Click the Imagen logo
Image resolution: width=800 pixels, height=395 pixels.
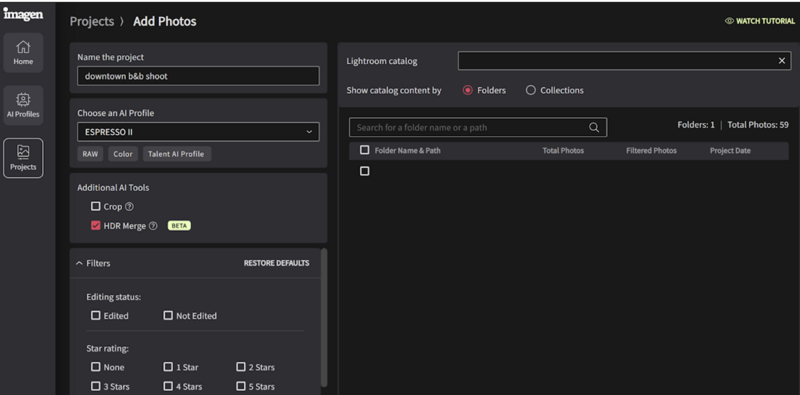click(23, 15)
